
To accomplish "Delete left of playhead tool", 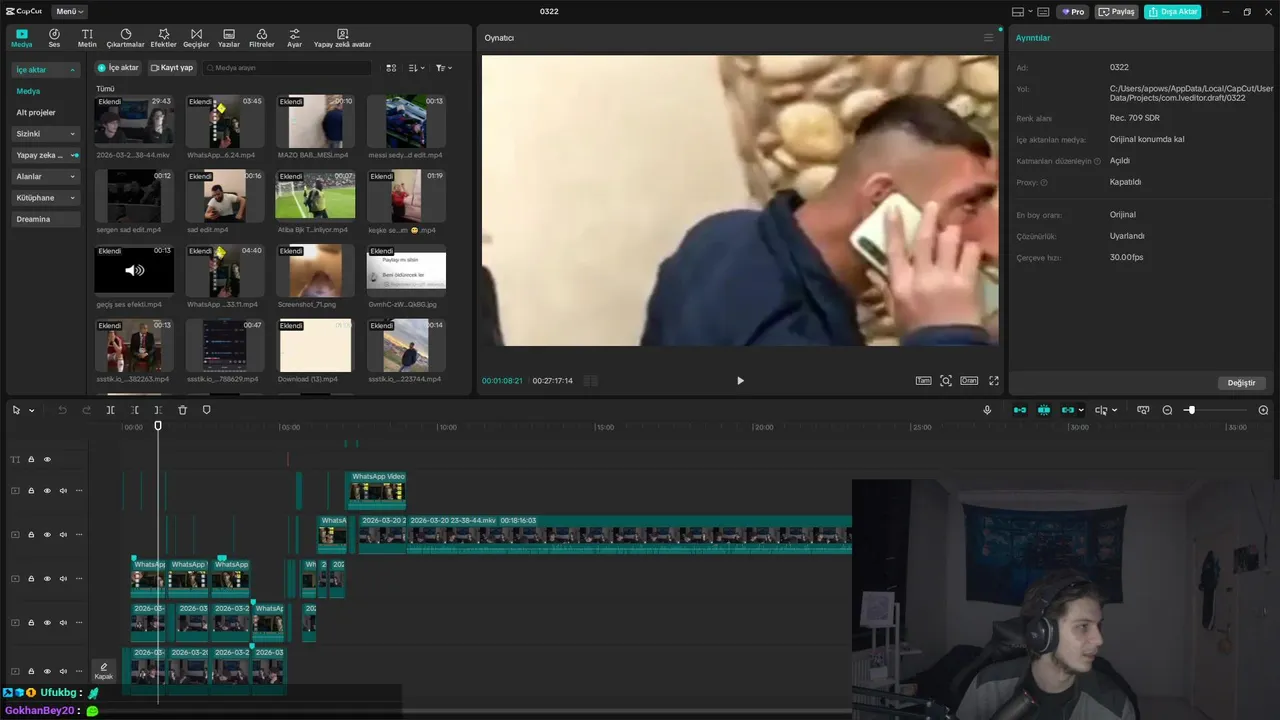I will (x=135, y=410).
